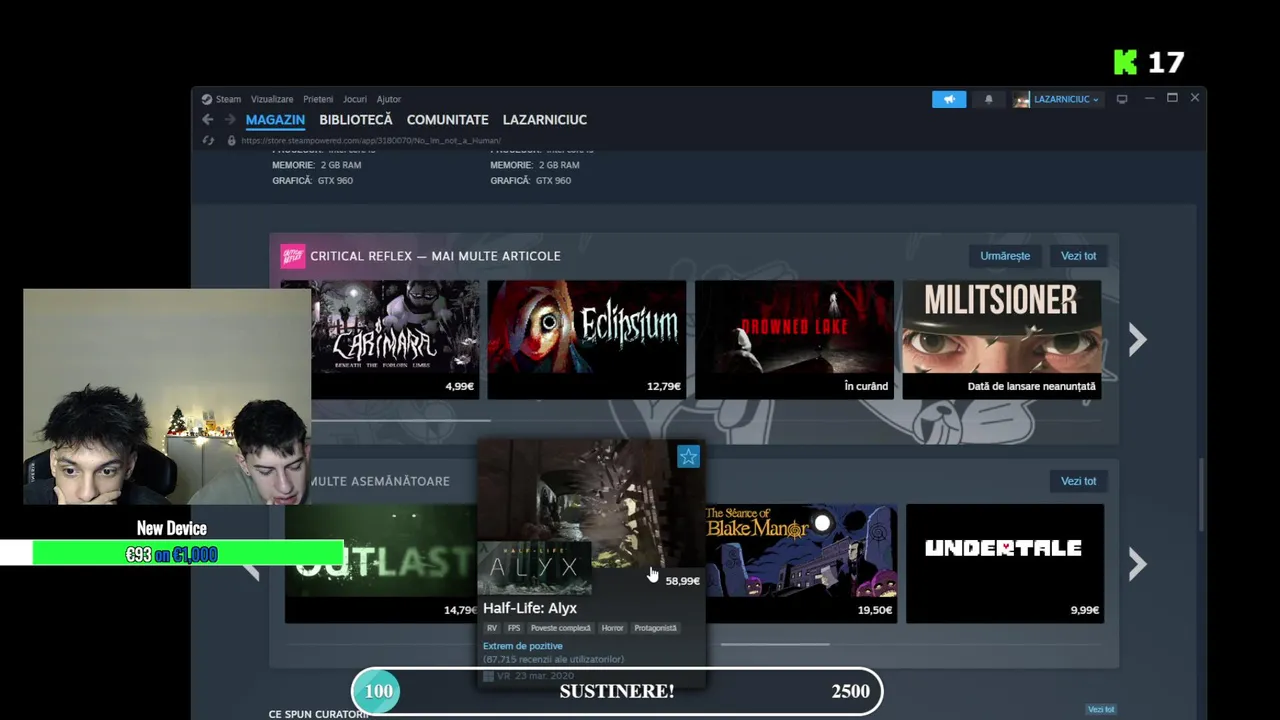Click the Extrem de pozitive review summary

tap(523, 646)
